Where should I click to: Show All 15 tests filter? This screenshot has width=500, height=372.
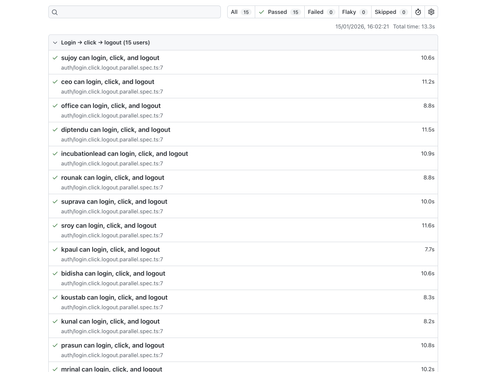pos(241,12)
